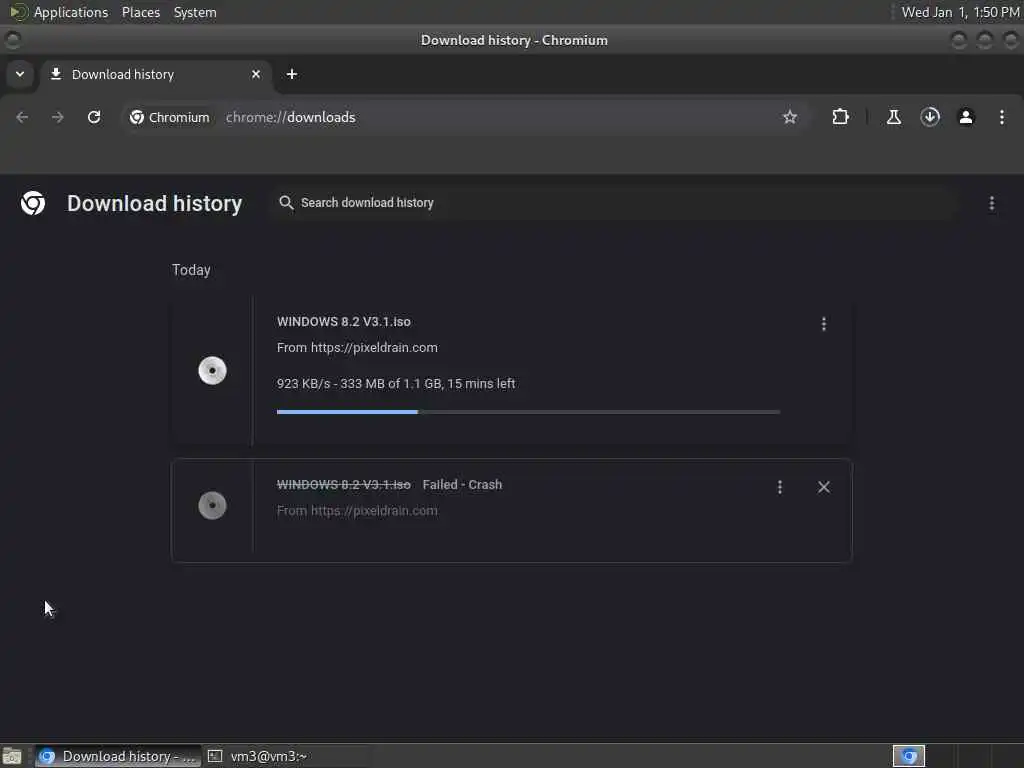This screenshot has height=768, width=1024.
Task: Open the Places menu
Action: point(141,12)
